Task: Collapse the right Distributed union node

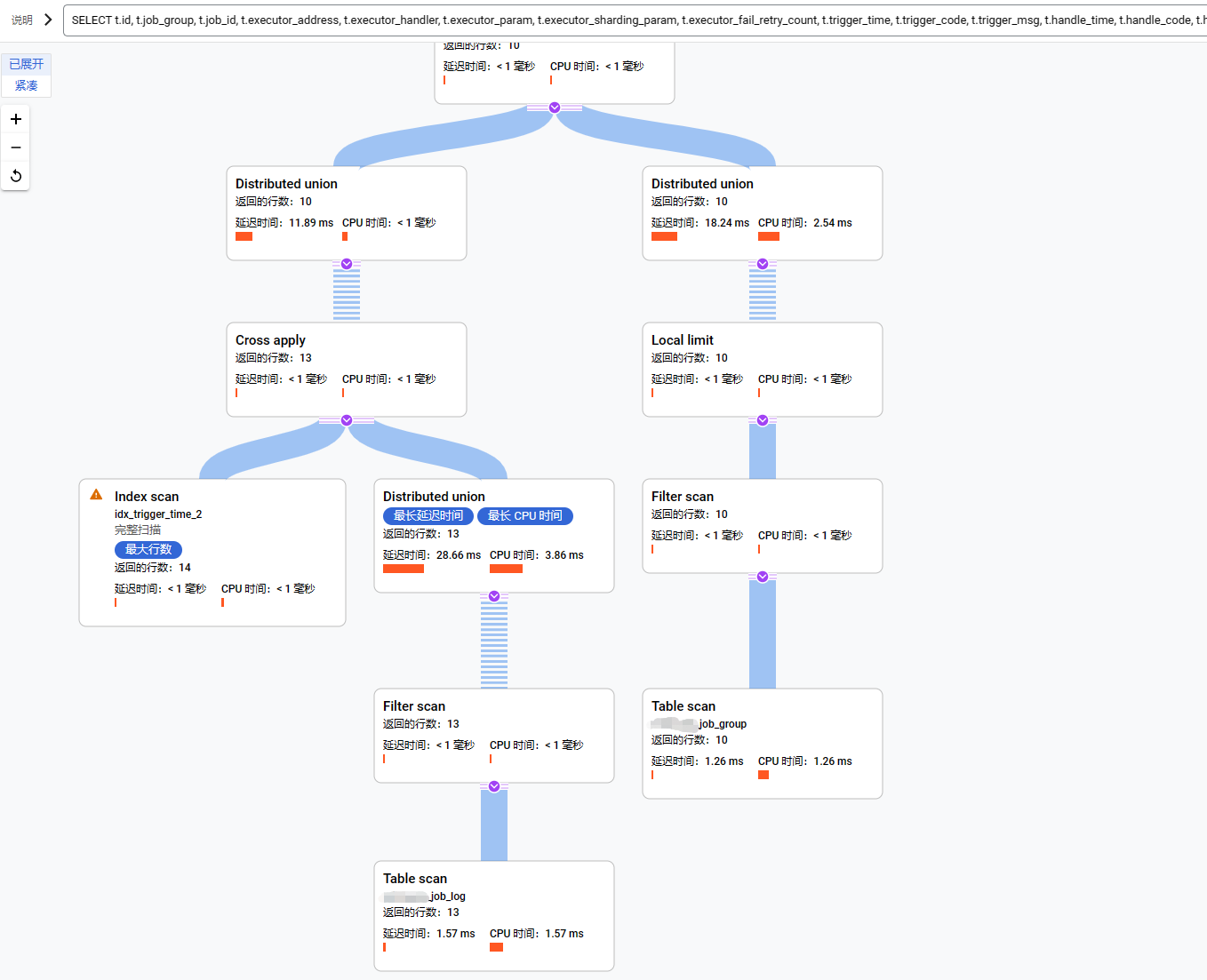Action: pos(763,264)
